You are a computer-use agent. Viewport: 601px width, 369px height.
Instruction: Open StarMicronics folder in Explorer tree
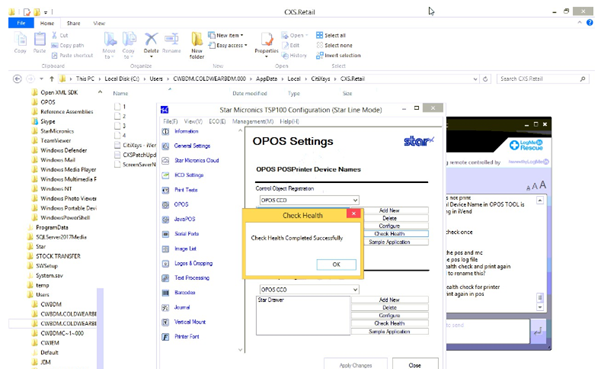tap(57, 131)
